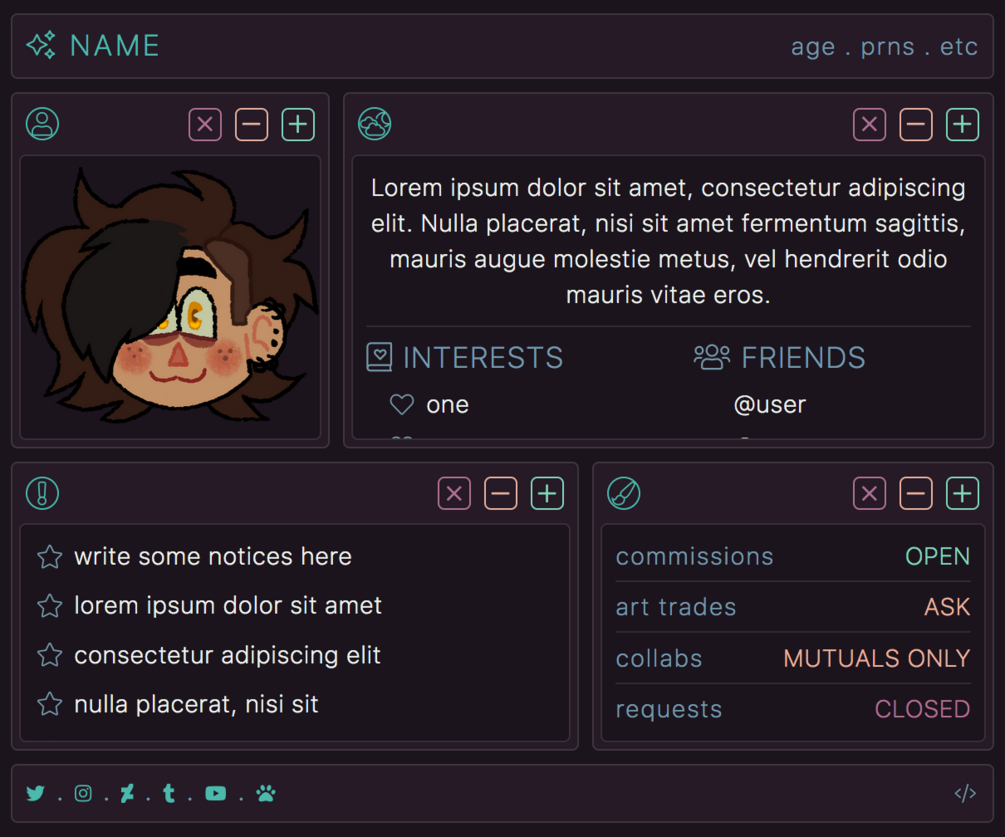Click the commissions OPEN status
1005x837 pixels.
[x=937, y=556]
